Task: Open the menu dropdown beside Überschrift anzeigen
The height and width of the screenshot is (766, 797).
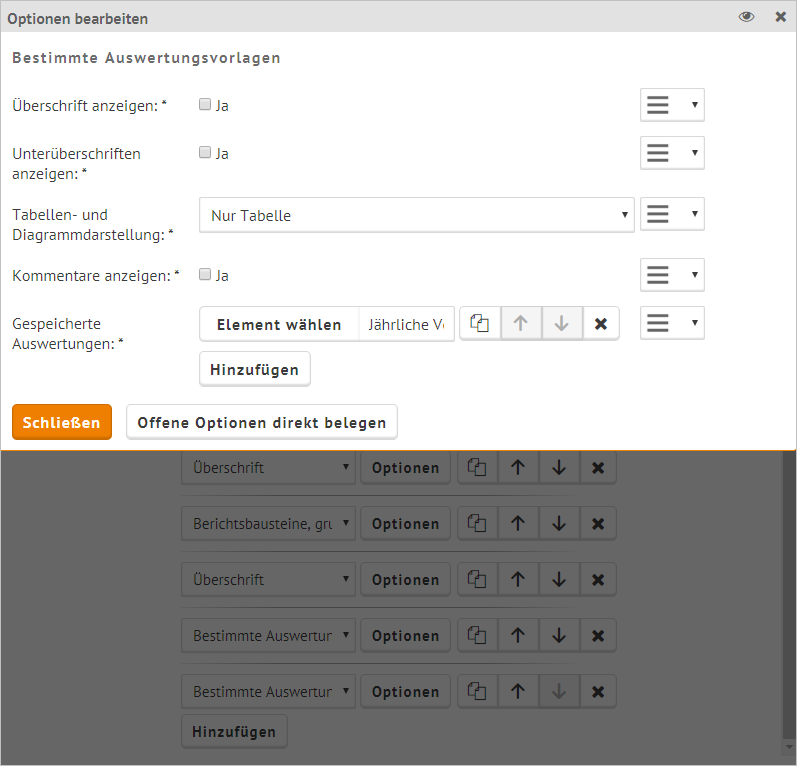Action: tap(672, 105)
